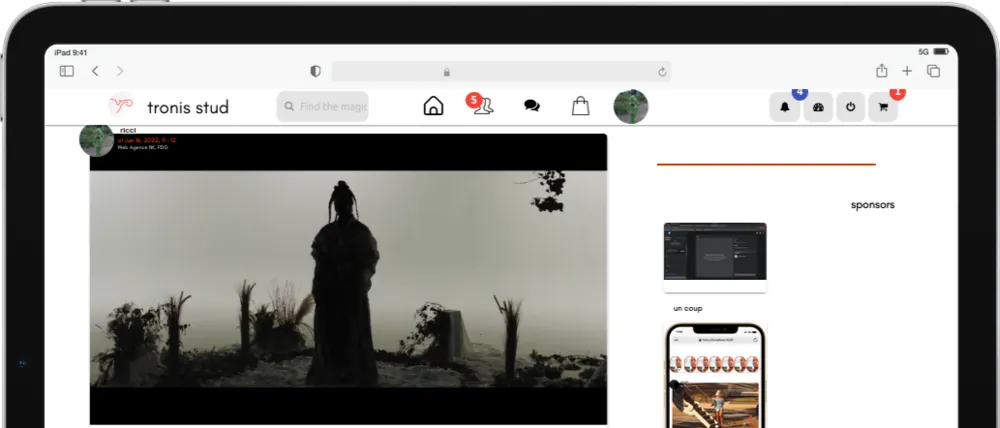Open notifications bell with badge 4

(x=785, y=107)
